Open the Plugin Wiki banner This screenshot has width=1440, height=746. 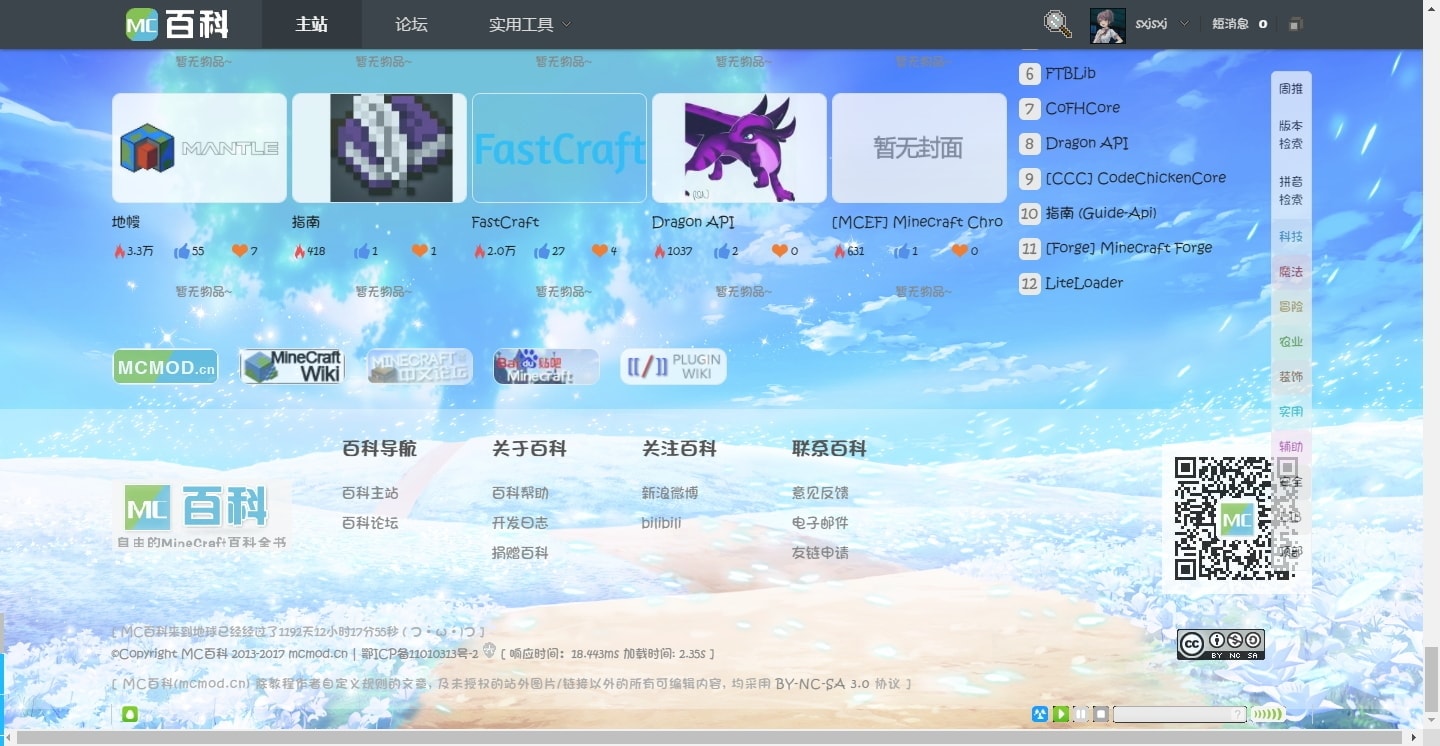673,367
